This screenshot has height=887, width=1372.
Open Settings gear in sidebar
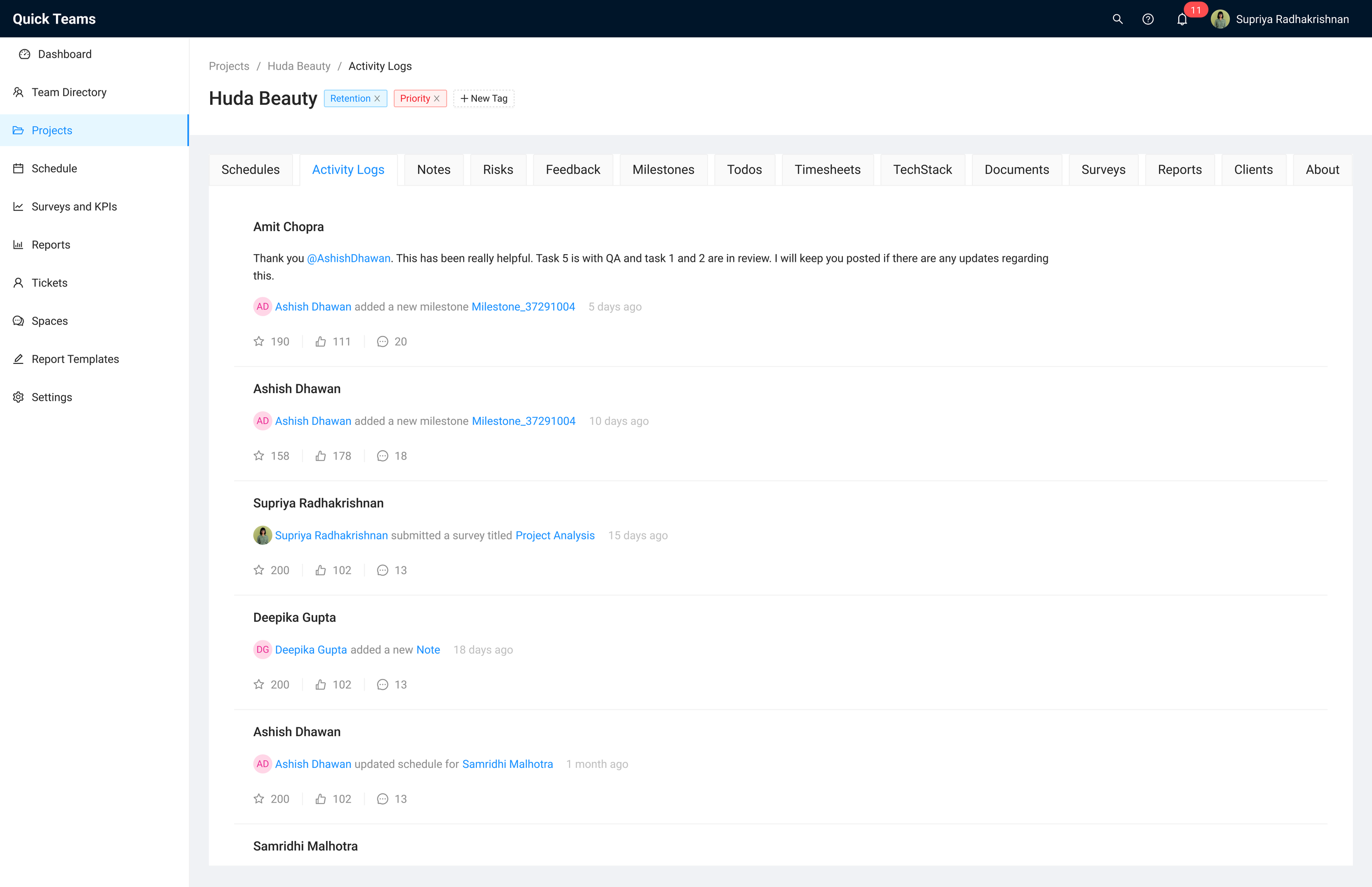[x=51, y=397]
